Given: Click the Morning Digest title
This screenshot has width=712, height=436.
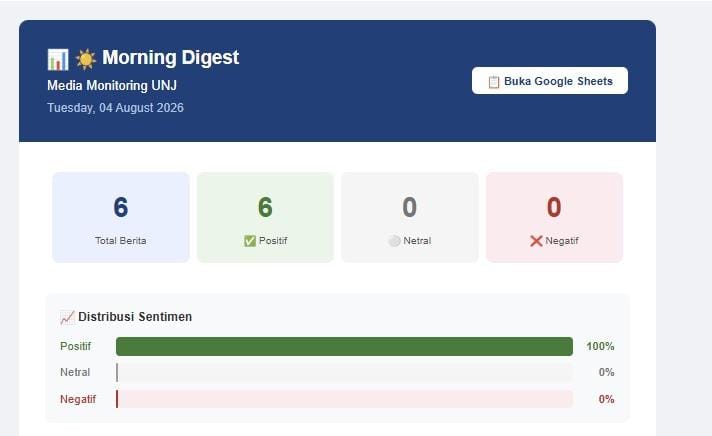Looking at the screenshot, I should click(x=170, y=58).
